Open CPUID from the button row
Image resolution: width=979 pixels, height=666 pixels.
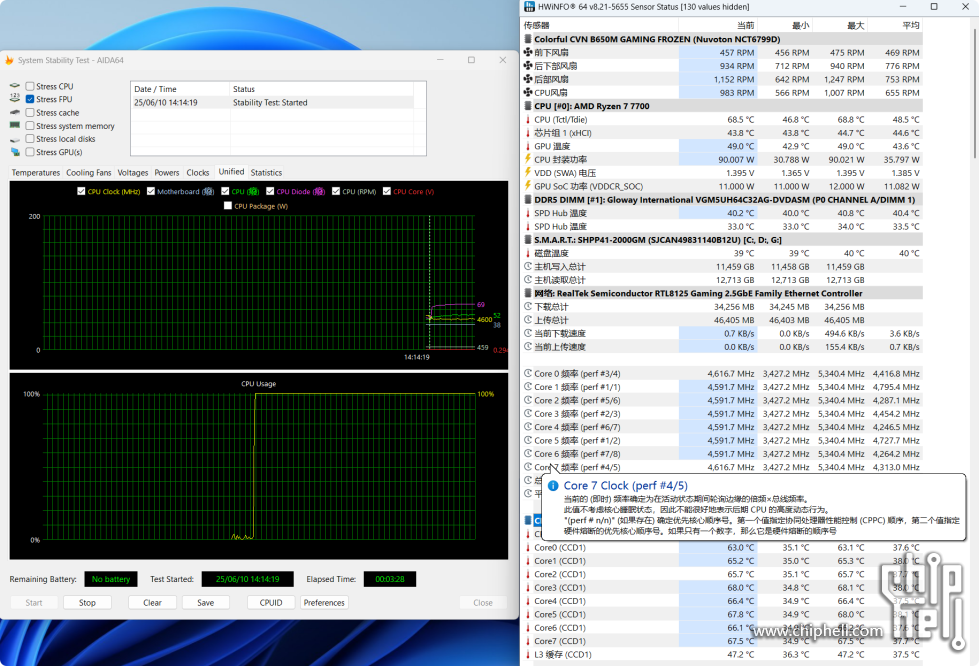pos(271,602)
